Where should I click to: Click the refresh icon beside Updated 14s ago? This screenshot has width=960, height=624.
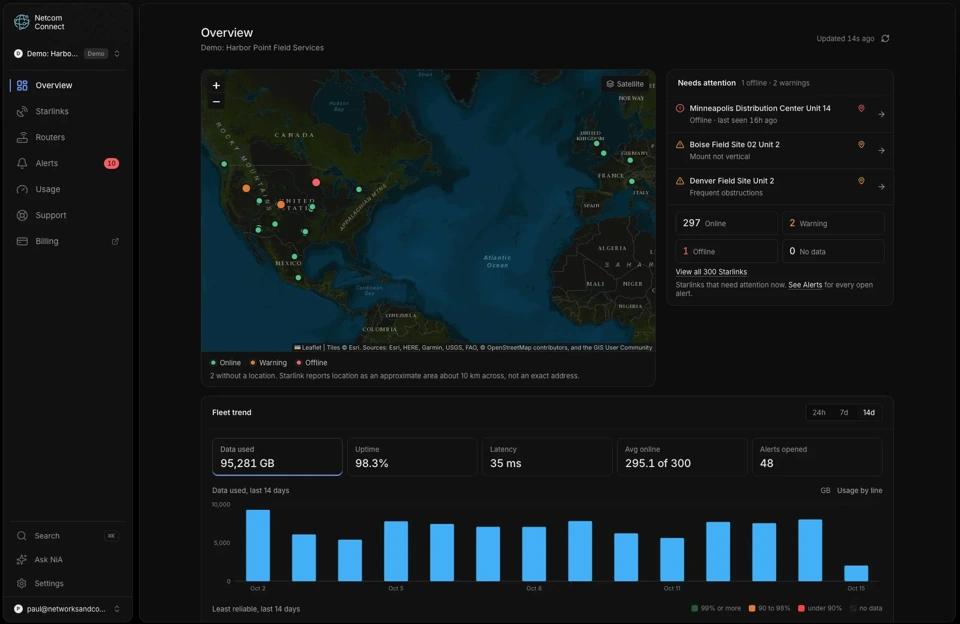[885, 39]
